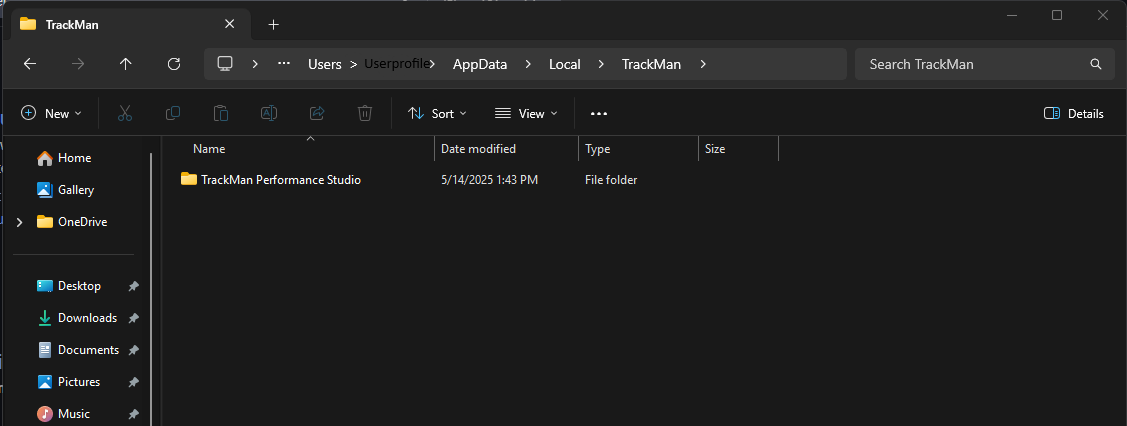Click the Share icon in toolbar
Screen dimensions: 1127x426
[x=317, y=113]
